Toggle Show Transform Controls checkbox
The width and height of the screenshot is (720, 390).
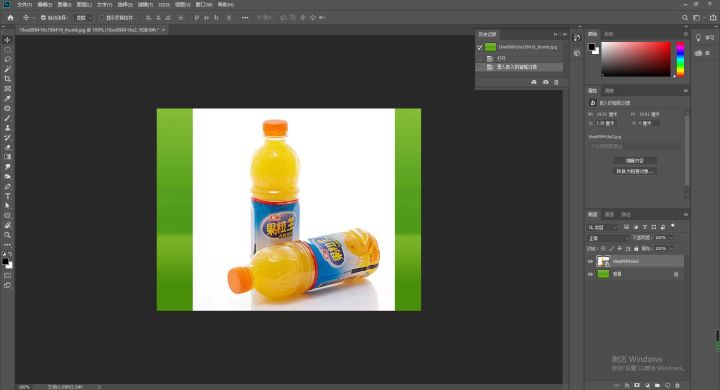coord(102,17)
